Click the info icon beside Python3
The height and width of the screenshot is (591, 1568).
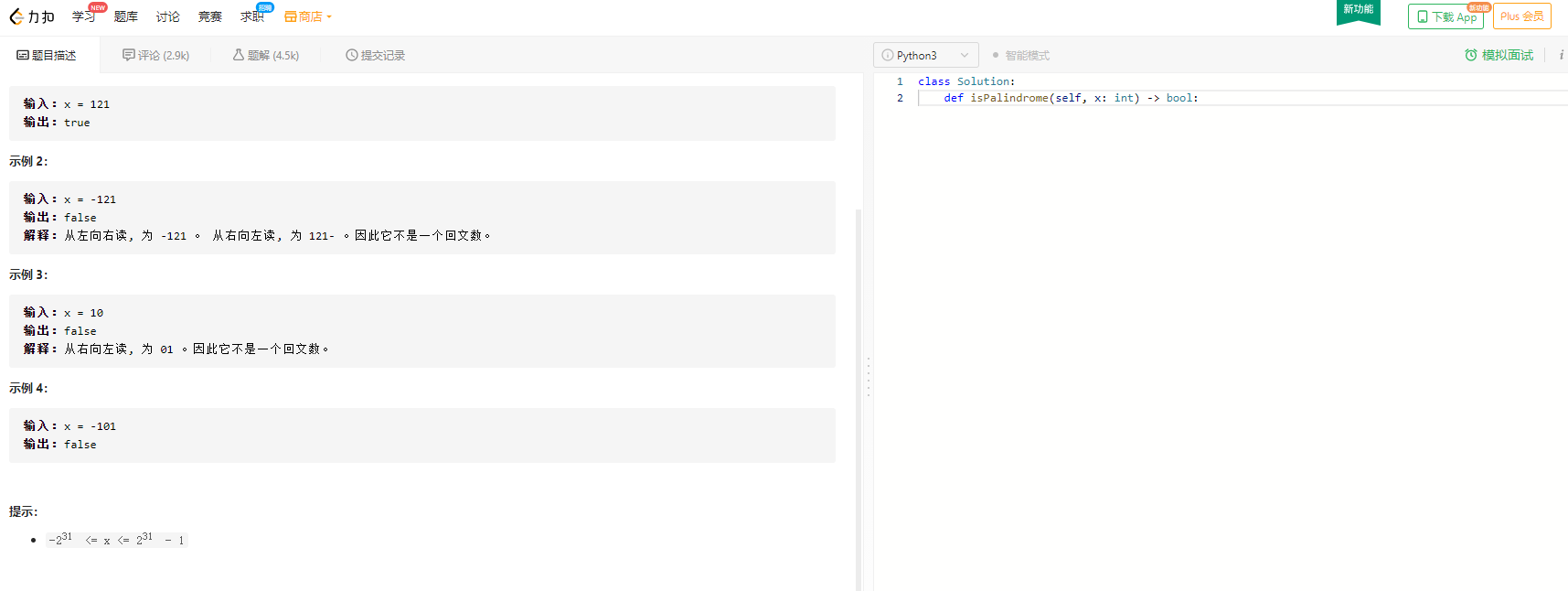click(x=887, y=56)
